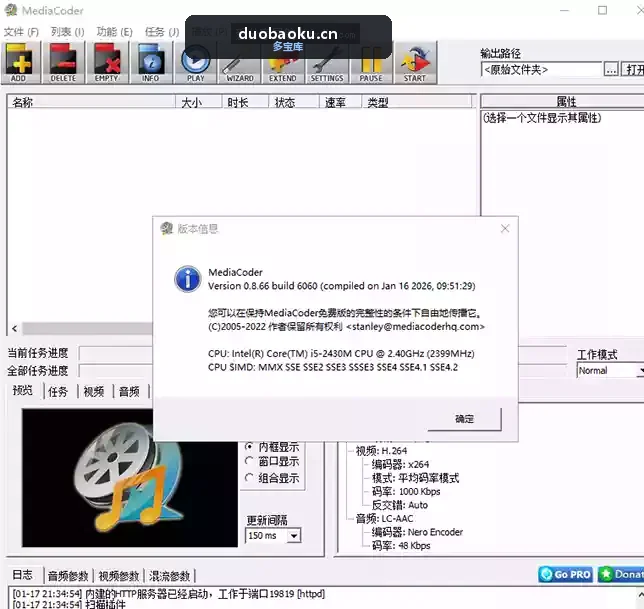This screenshot has height=609, width=644.
Task: Select the 组合显示 radio option
Action: pos(272,478)
